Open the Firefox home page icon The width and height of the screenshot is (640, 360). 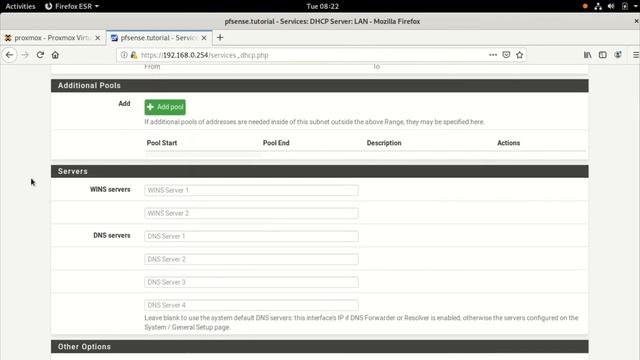pyautogui.click(x=55, y=55)
